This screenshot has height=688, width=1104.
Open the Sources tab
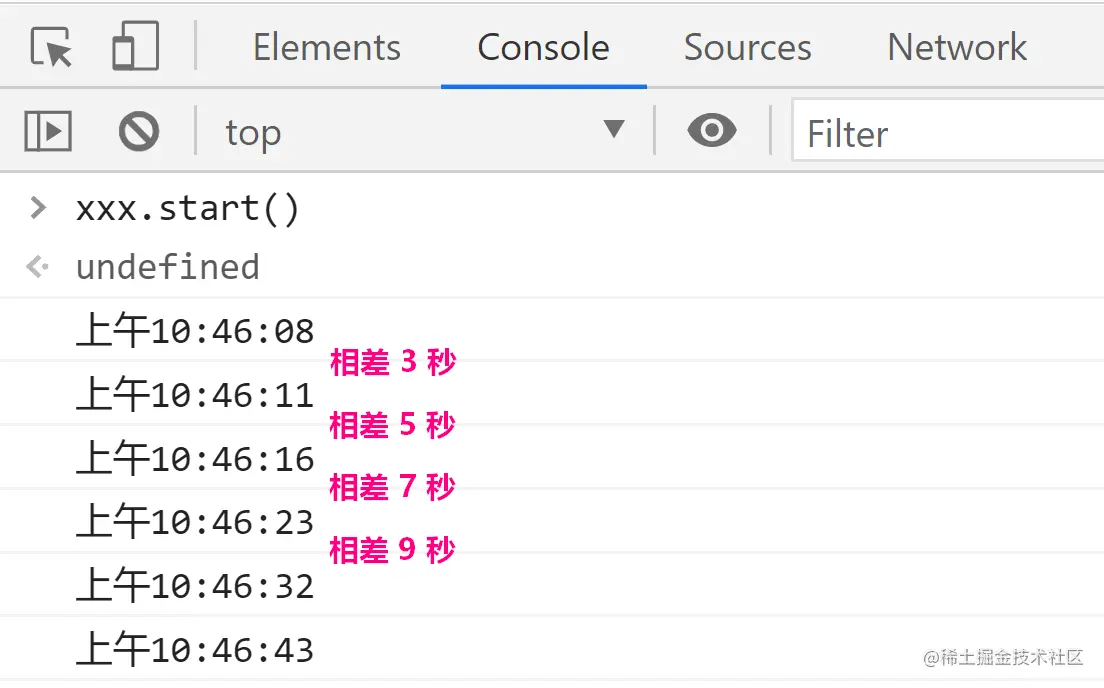(x=747, y=47)
